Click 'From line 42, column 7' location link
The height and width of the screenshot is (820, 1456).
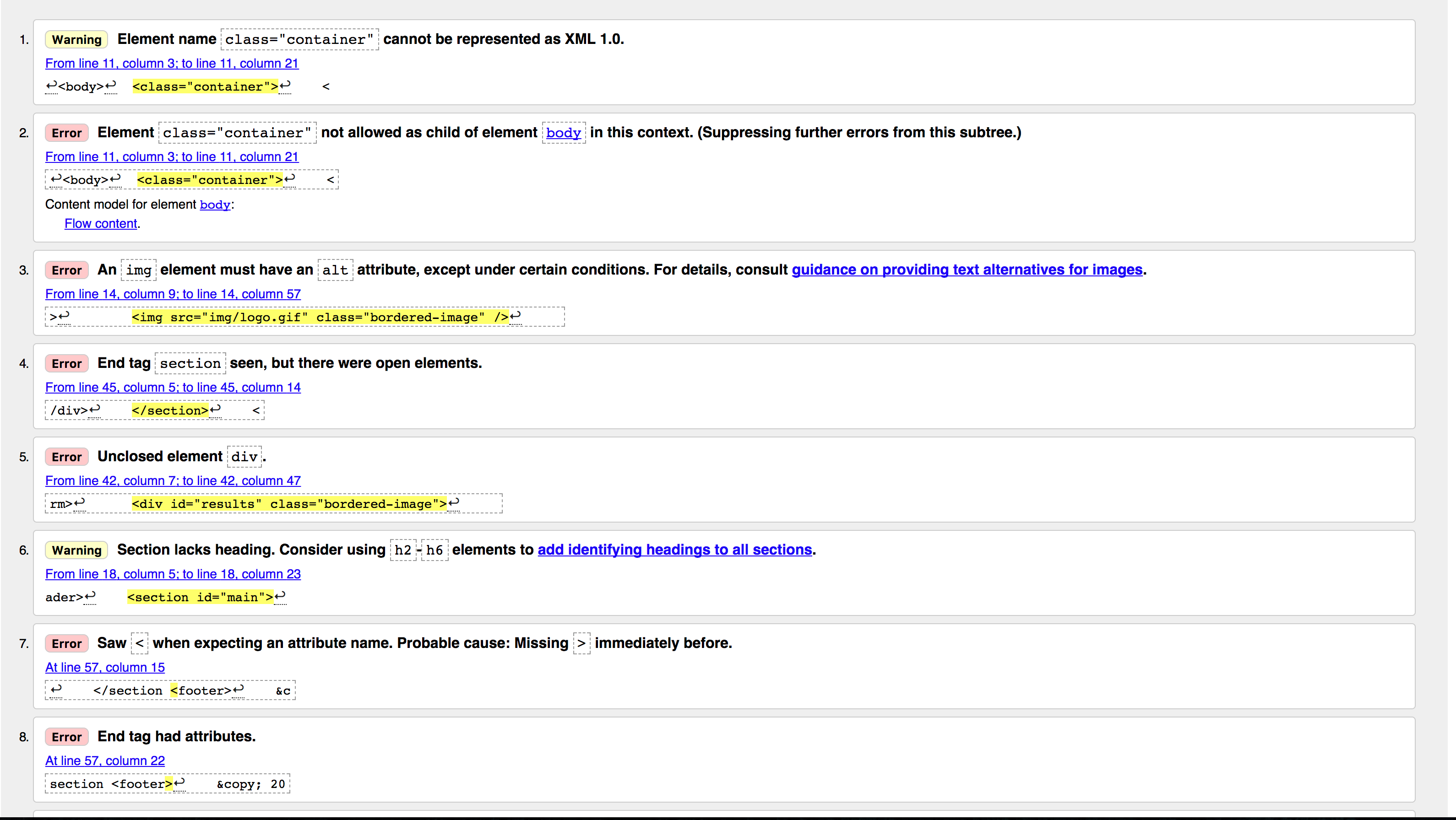coord(173,480)
